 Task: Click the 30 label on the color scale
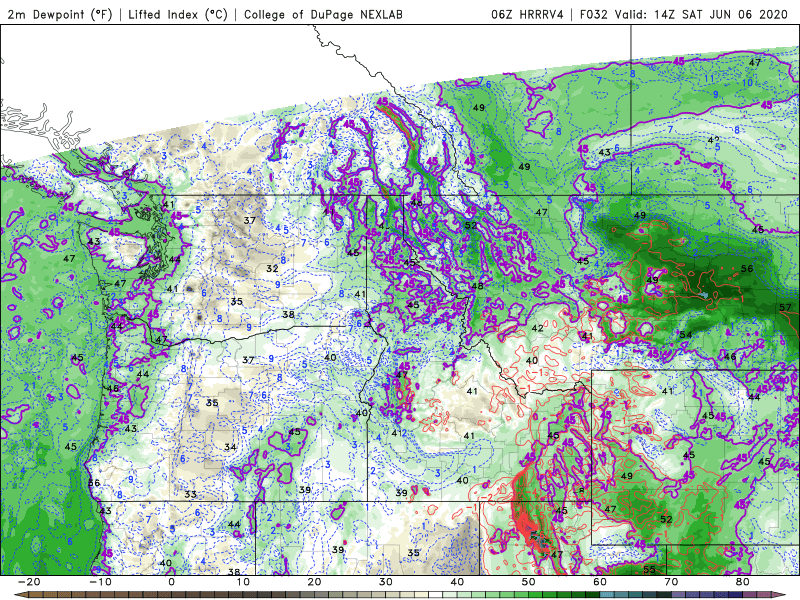(x=386, y=582)
